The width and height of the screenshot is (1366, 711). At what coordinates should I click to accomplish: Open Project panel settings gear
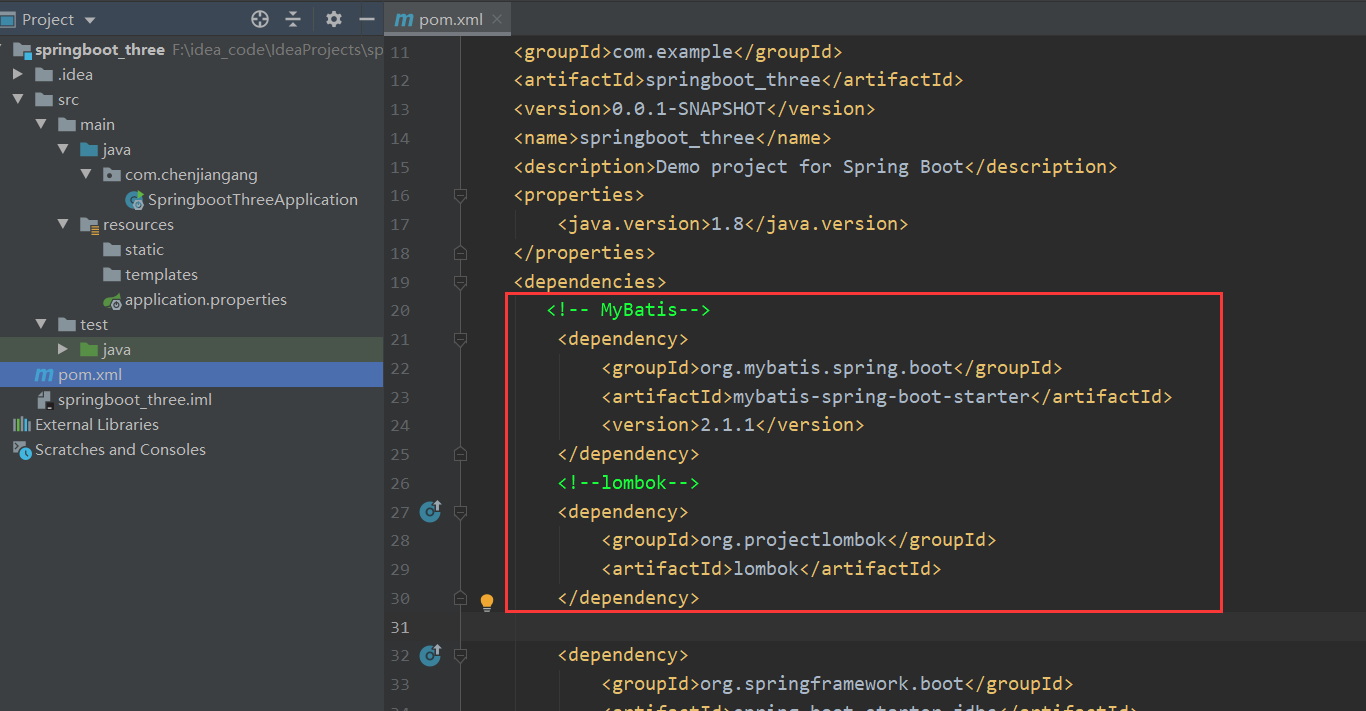[334, 19]
